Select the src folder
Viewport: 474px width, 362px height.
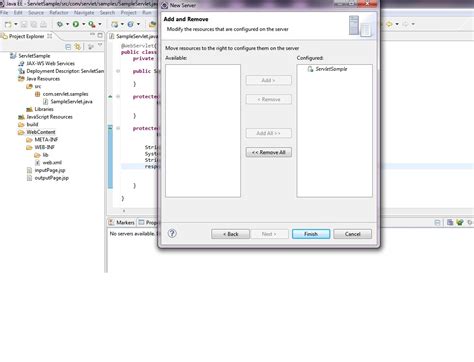[x=38, y=86]
